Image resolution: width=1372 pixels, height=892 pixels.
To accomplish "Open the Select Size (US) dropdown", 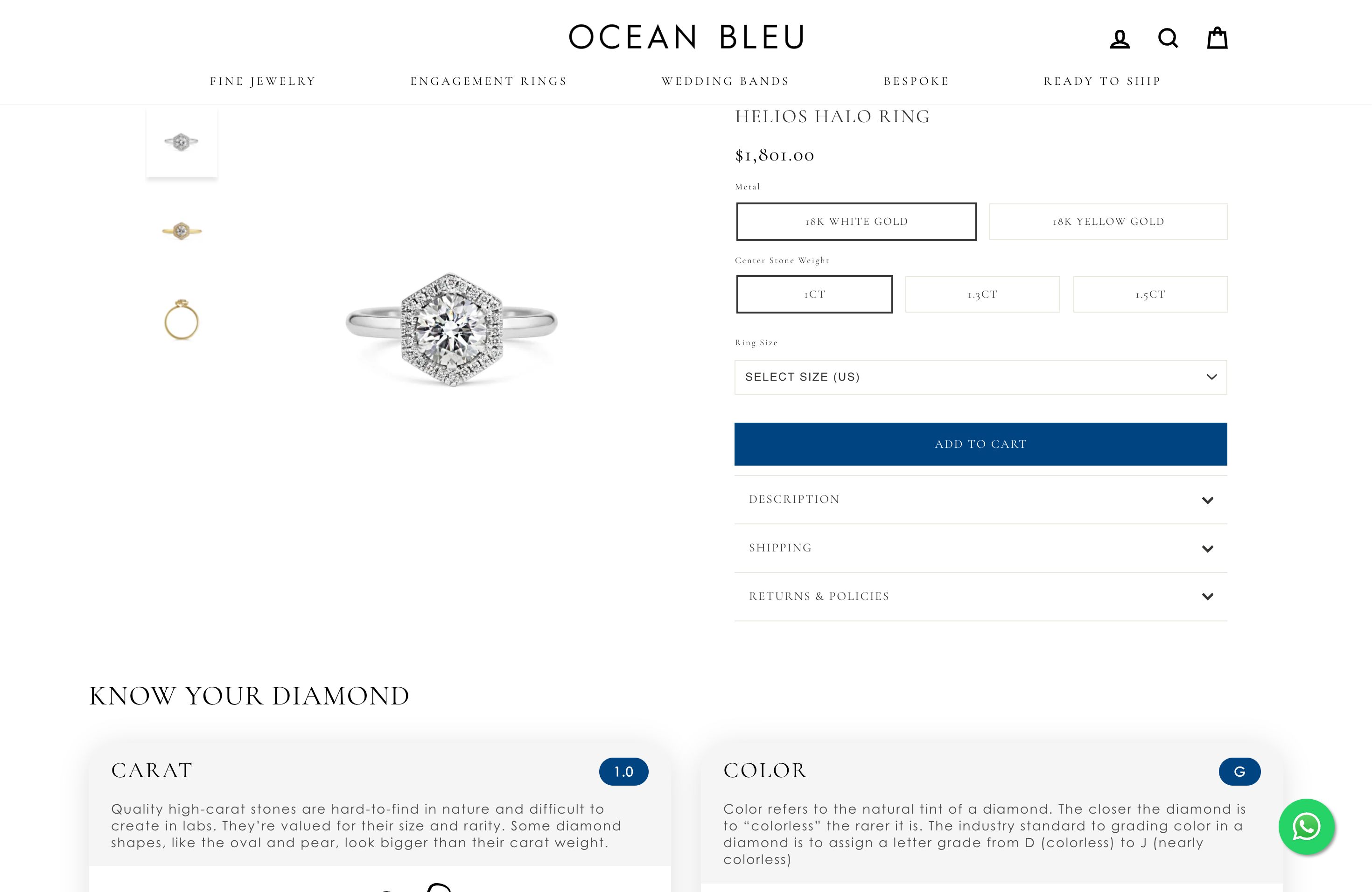I will (x=980, y=377).
